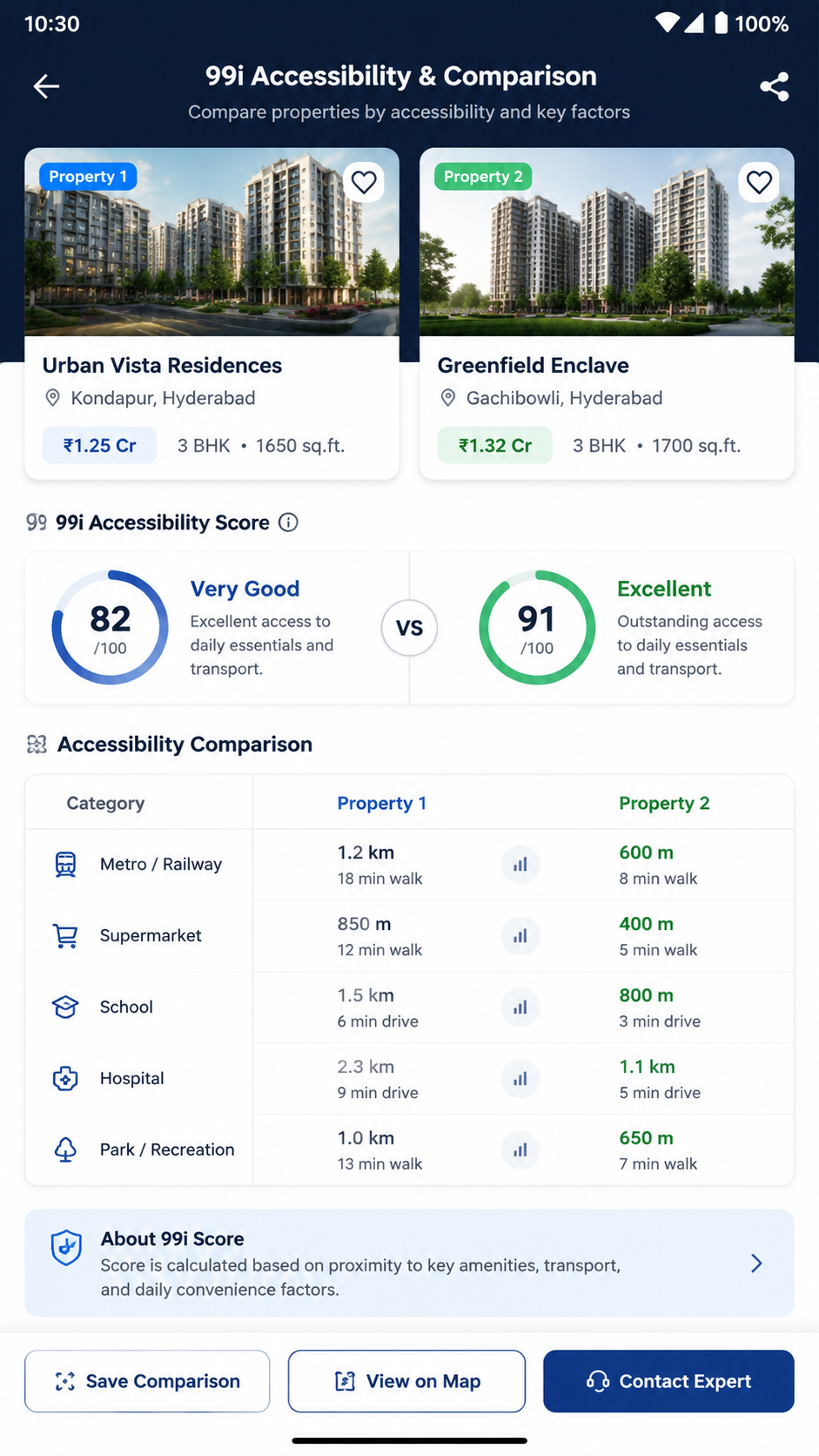Favorite Greenfield Enclave with heart icon
This screenshot has height=1456, width=819.
759,182
